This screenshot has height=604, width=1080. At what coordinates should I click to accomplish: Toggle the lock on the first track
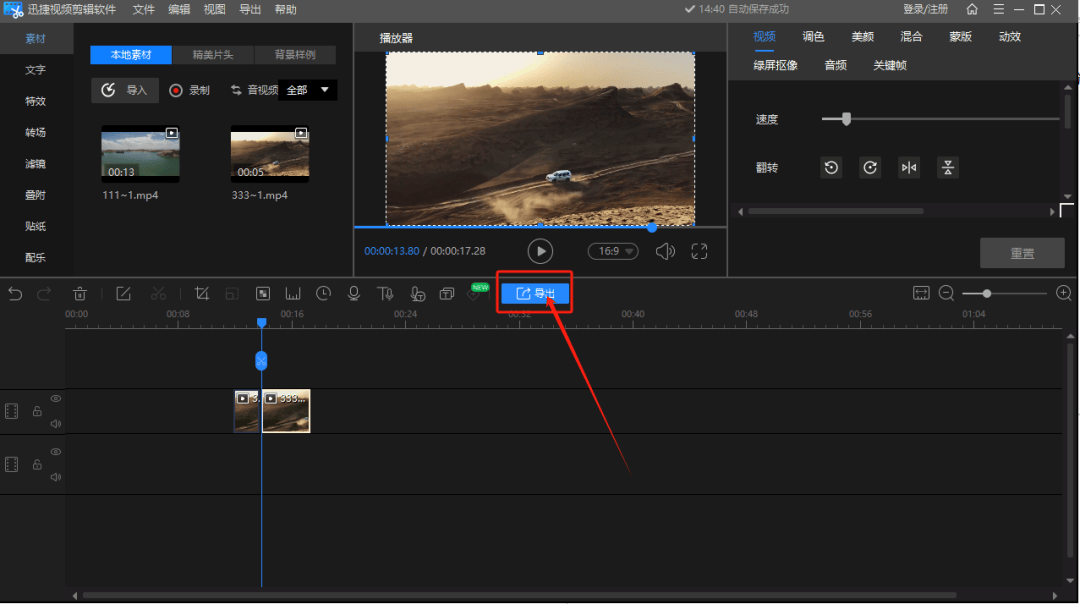37,411
